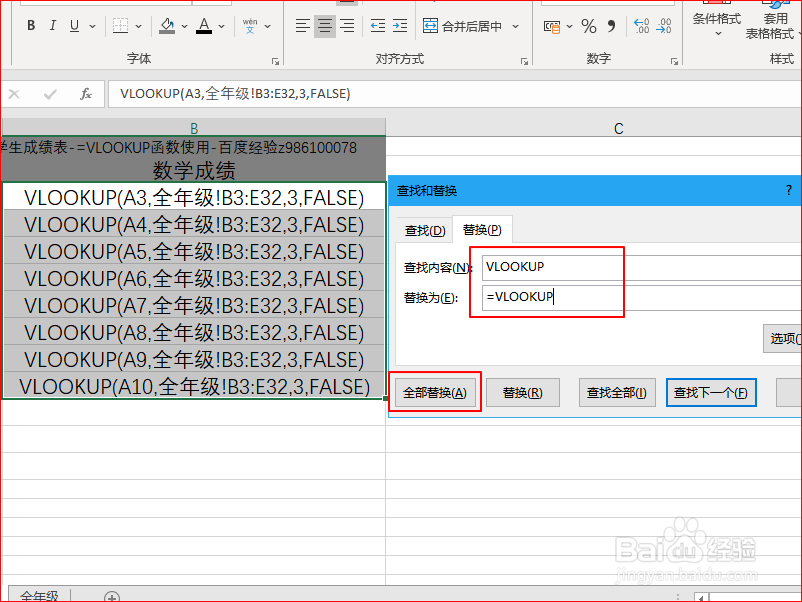Click inside the formula bar text

pos(235,94)
